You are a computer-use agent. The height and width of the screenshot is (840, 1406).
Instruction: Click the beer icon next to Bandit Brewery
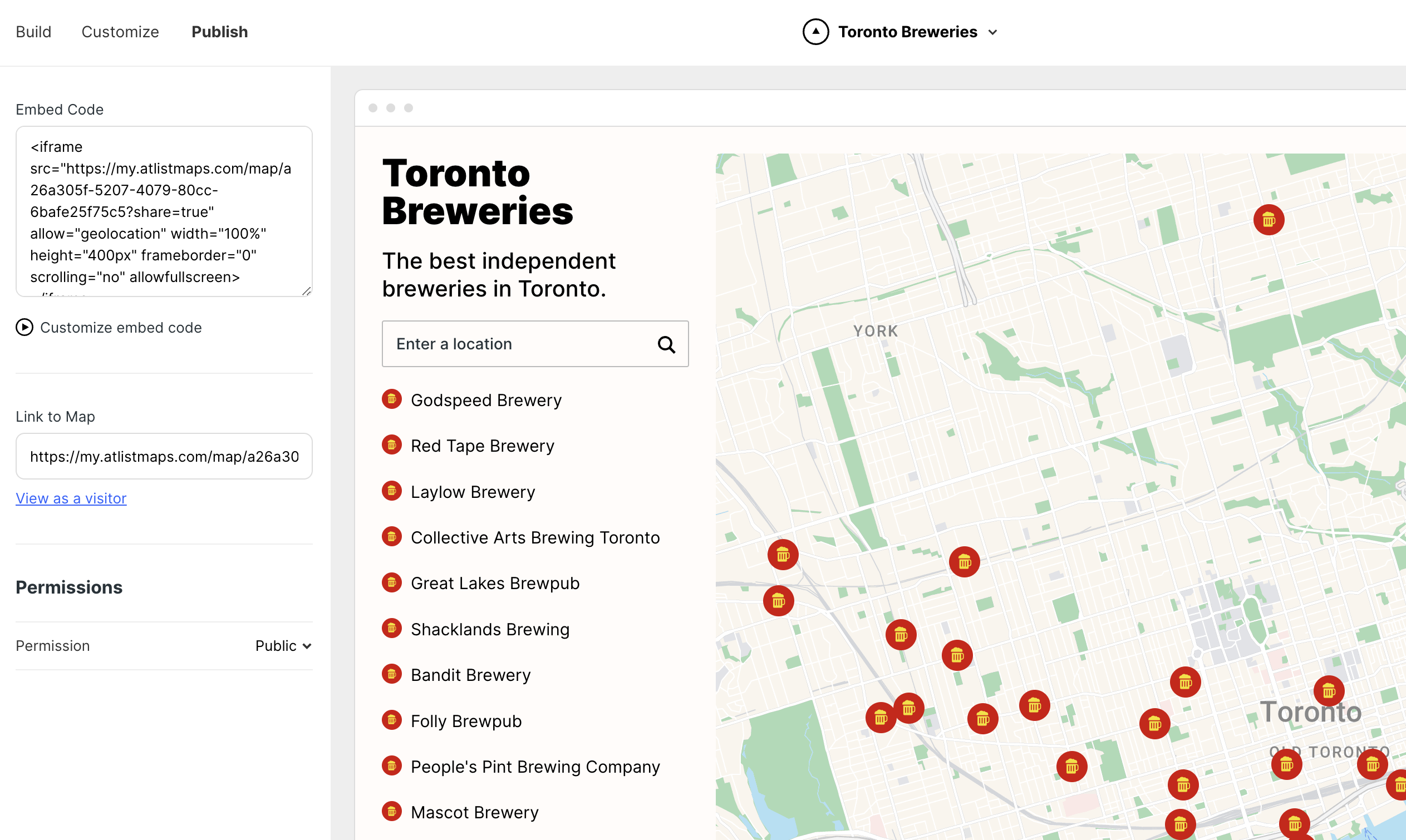392,674
